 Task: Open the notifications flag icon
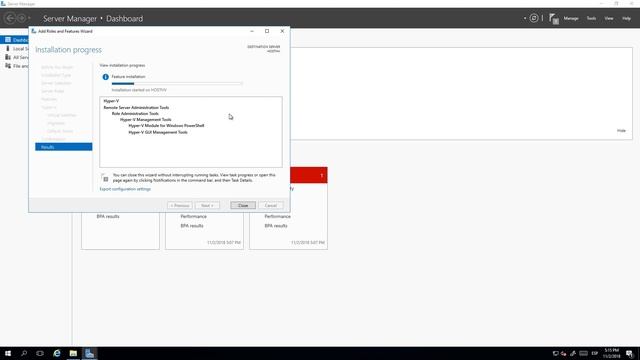553,18
